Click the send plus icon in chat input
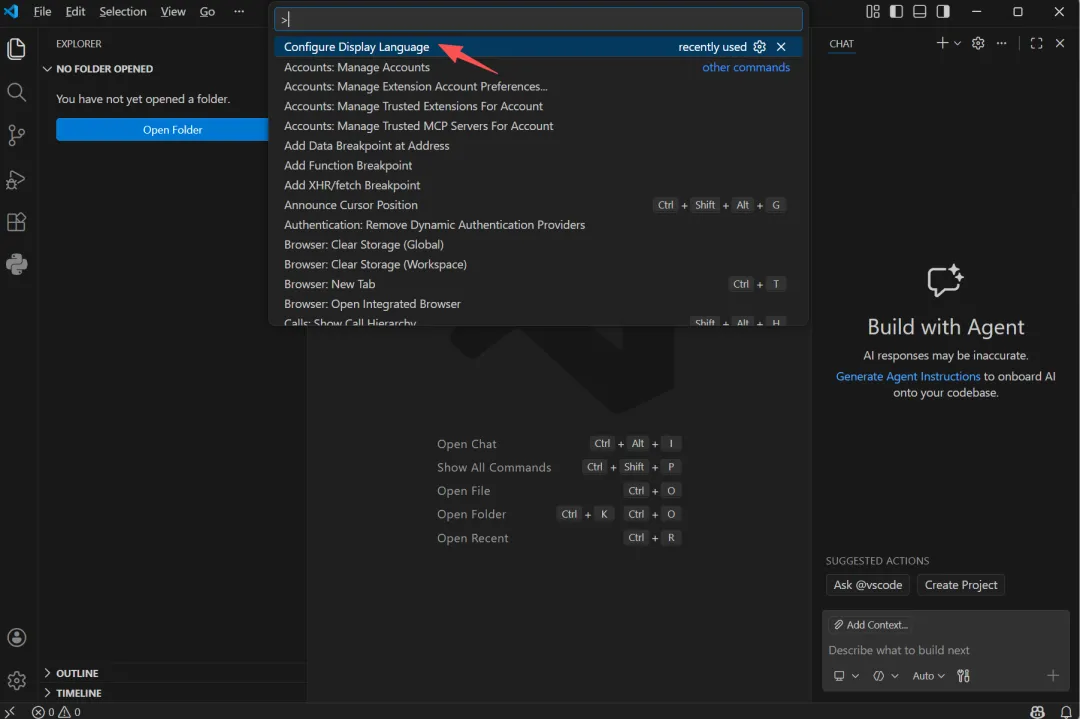The image size is (1080, 719). coord(1053,676)
